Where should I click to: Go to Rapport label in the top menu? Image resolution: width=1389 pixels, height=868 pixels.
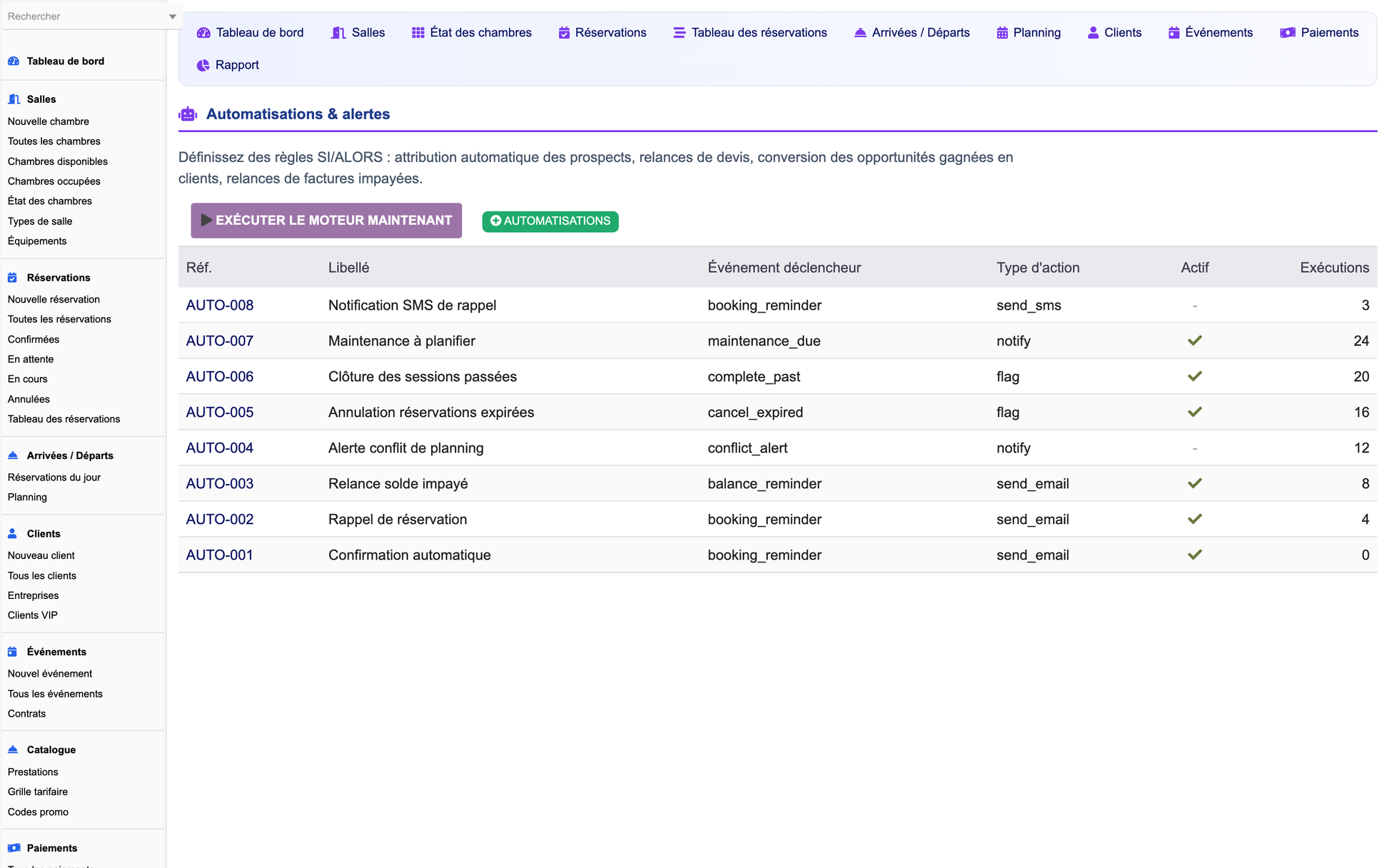237,65
